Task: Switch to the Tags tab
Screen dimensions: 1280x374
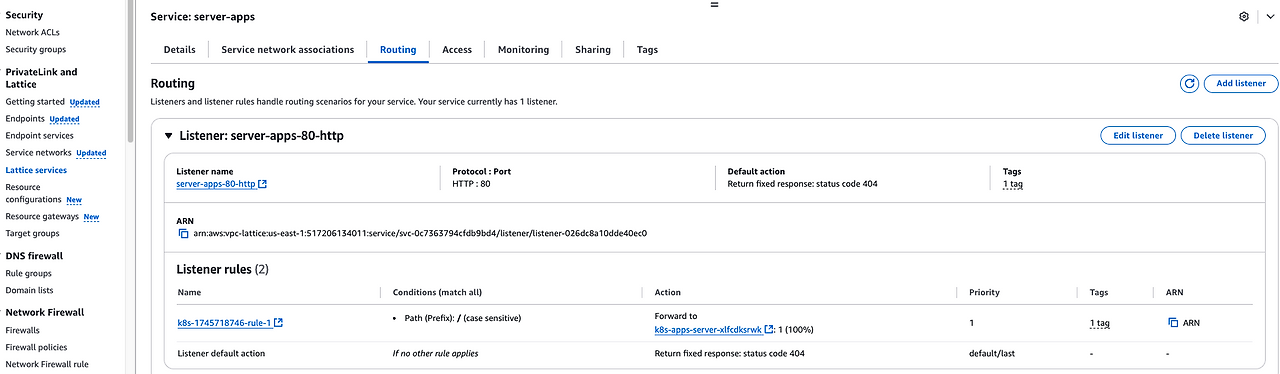Action: 647,49
